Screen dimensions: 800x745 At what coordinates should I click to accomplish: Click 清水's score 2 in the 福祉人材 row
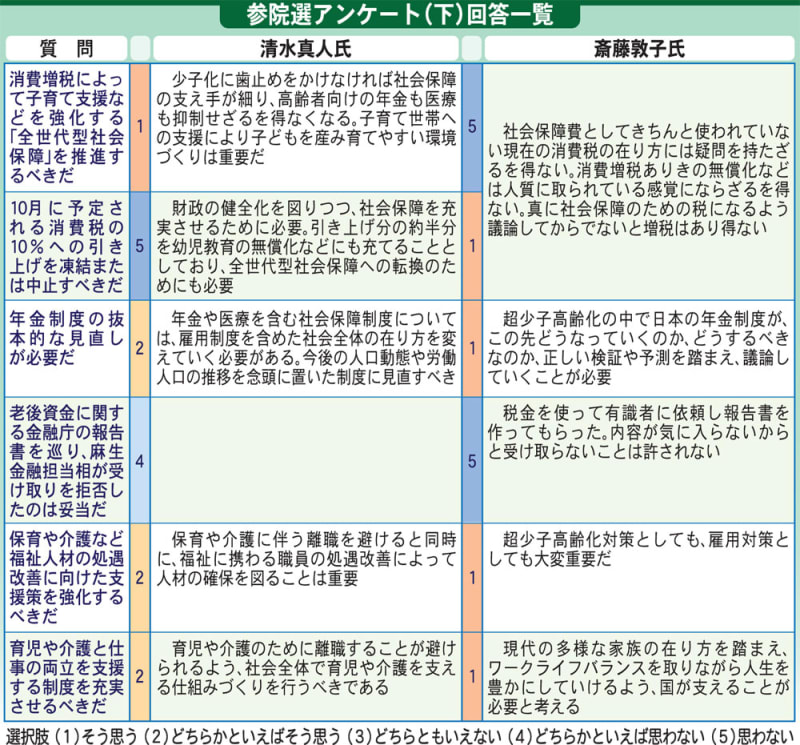pyautogui.click(x=140, y=578)
